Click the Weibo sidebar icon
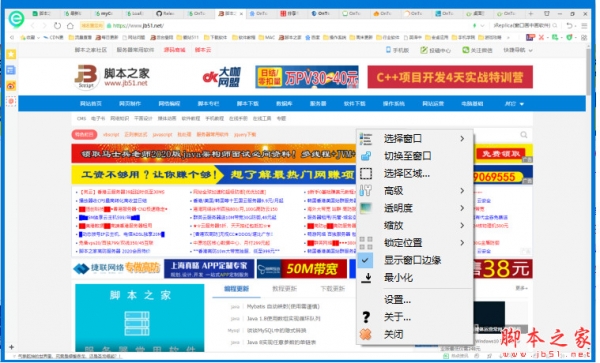Image resolution: width=600 pixels, height=363 pixels. tap(11, 86)
